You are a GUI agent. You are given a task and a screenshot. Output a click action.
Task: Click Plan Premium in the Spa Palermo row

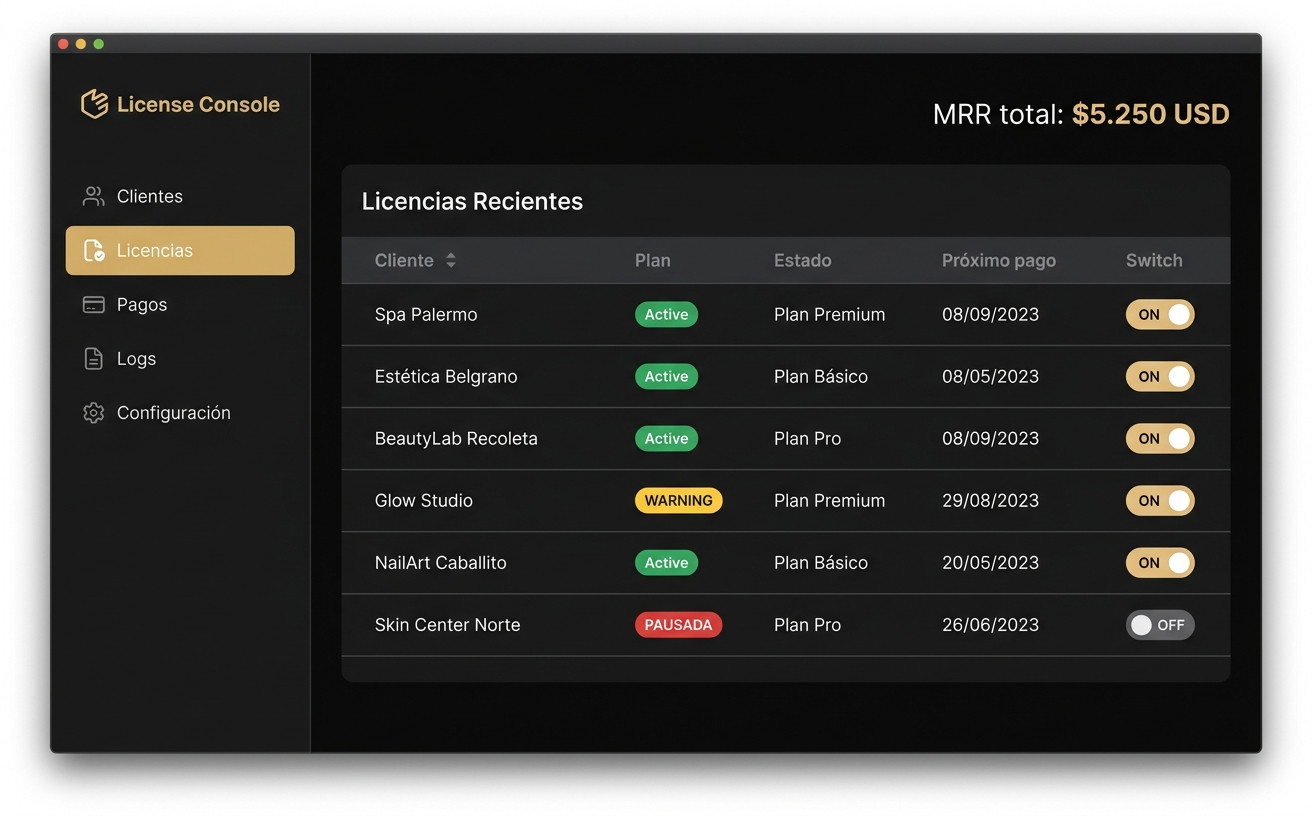click(829, 314)
